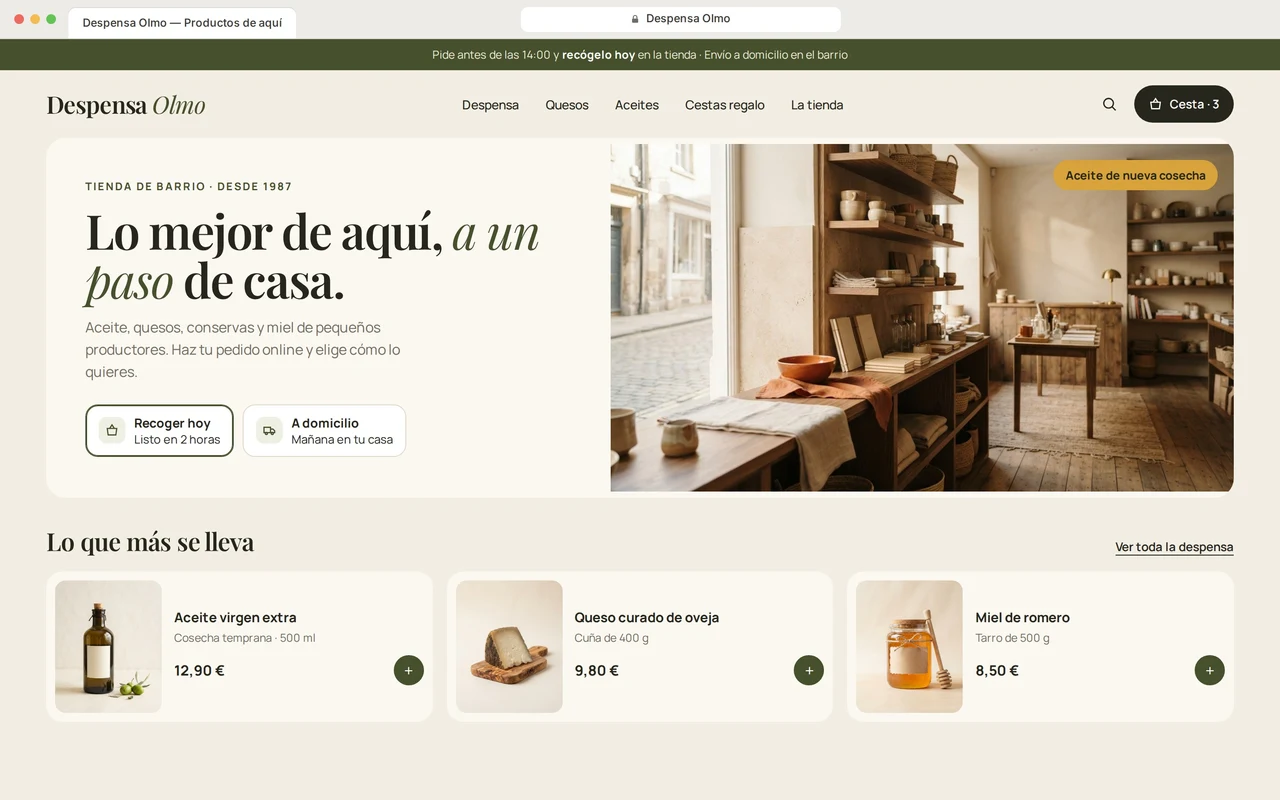Click the Tarro de 500 g subtitle
The height and width of the screenshot is (800, 1280).
(x=1012, y=638)
